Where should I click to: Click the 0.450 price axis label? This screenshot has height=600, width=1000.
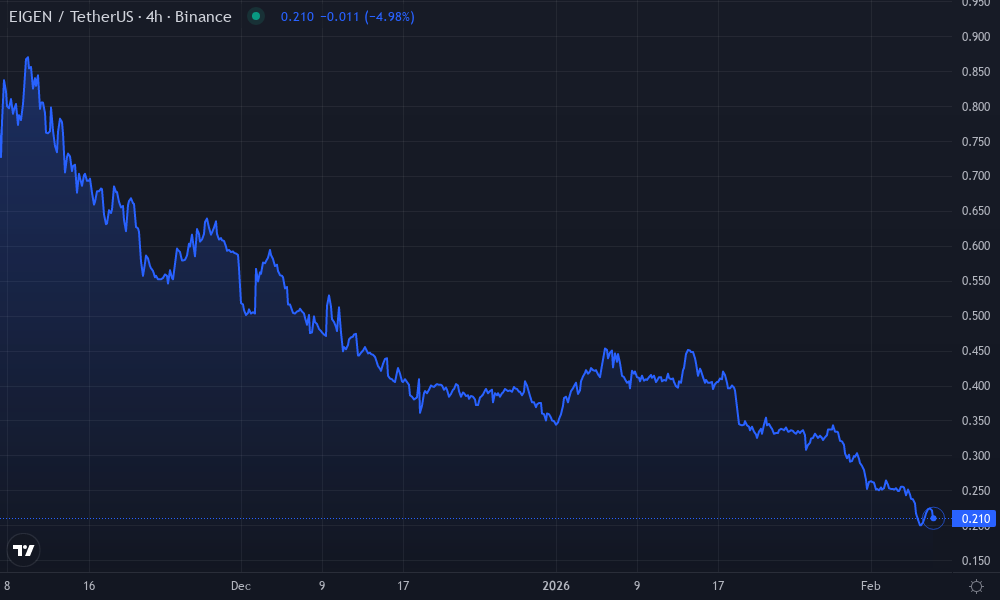pyautogui.click(x=976, y=351)
